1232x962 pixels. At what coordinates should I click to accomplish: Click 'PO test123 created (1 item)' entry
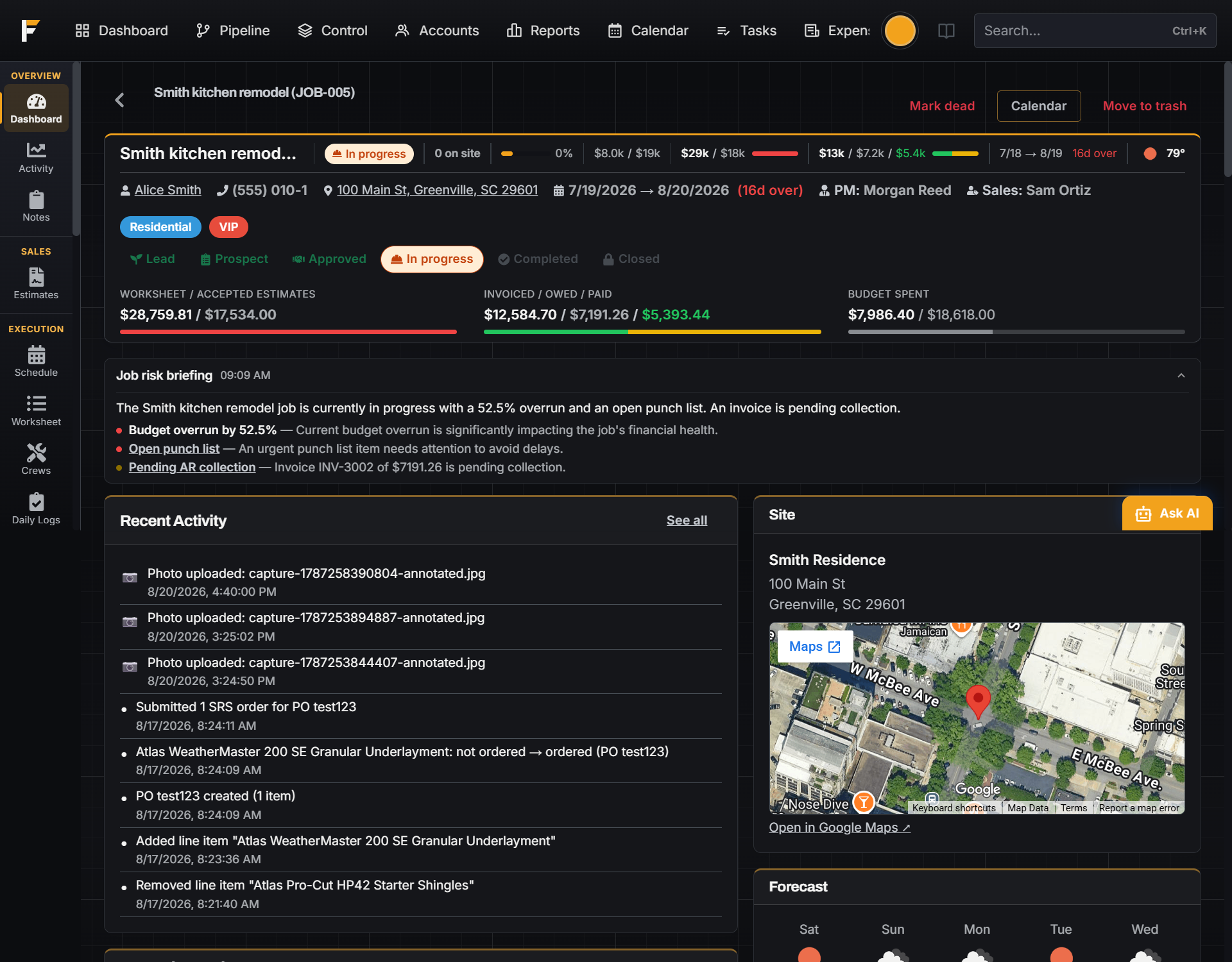(216, 796)
